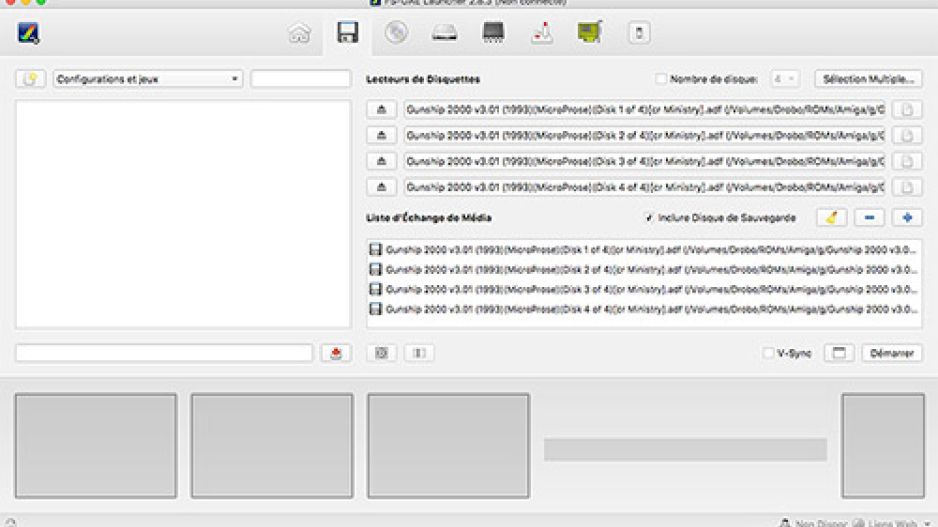Switch to the home main tab
938x527 pixels.
(x=299, y=33)
